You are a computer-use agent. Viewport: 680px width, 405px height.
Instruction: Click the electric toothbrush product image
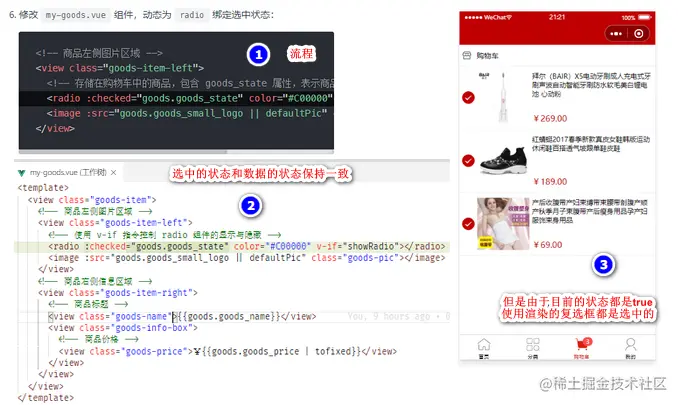coord(503,98)
